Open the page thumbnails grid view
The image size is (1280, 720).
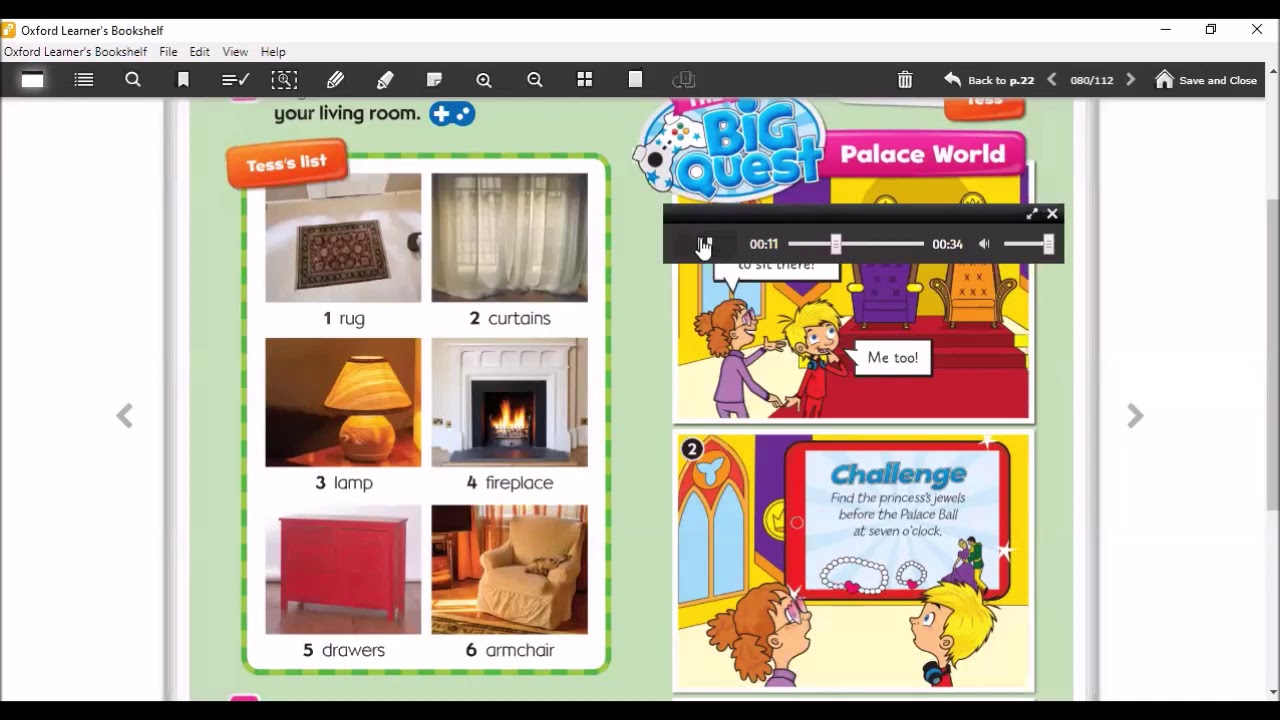[585, 80]
